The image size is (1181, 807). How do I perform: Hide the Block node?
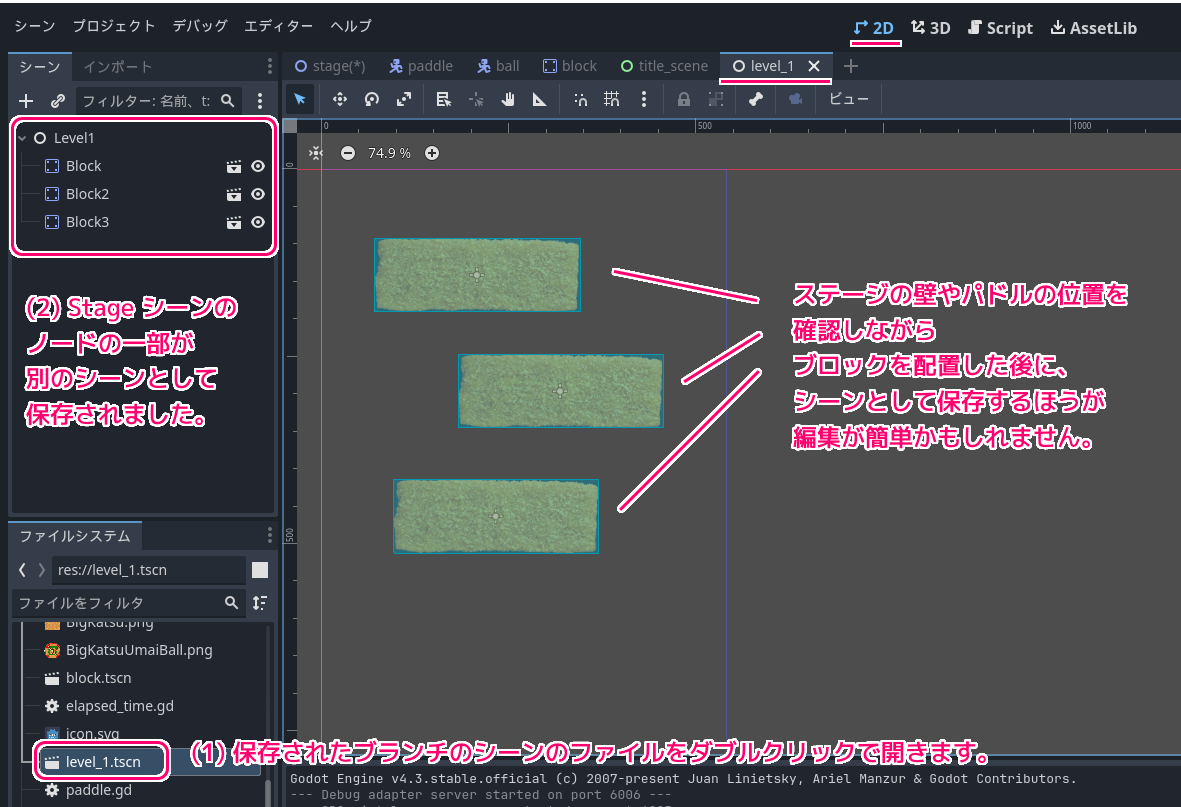[x=258, y=166]
